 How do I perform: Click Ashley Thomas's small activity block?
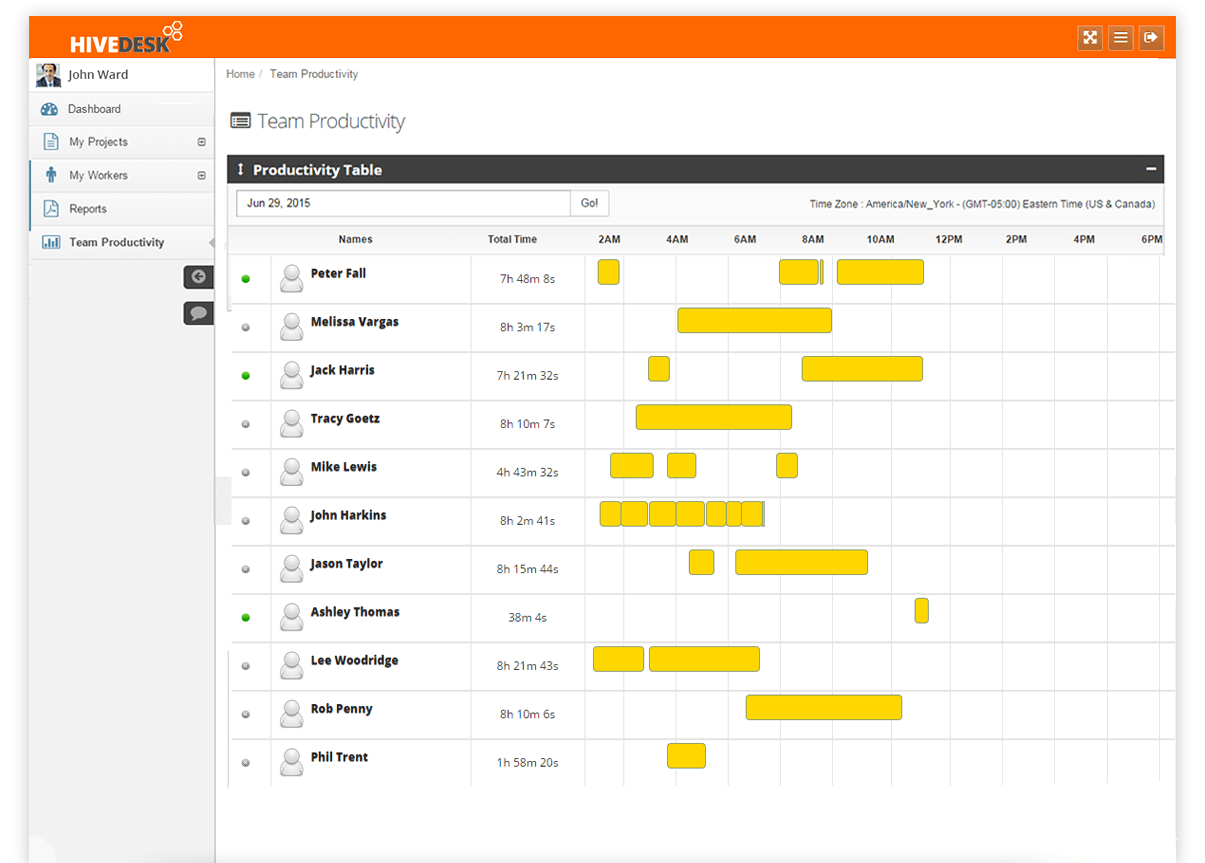tap(921, 611)
